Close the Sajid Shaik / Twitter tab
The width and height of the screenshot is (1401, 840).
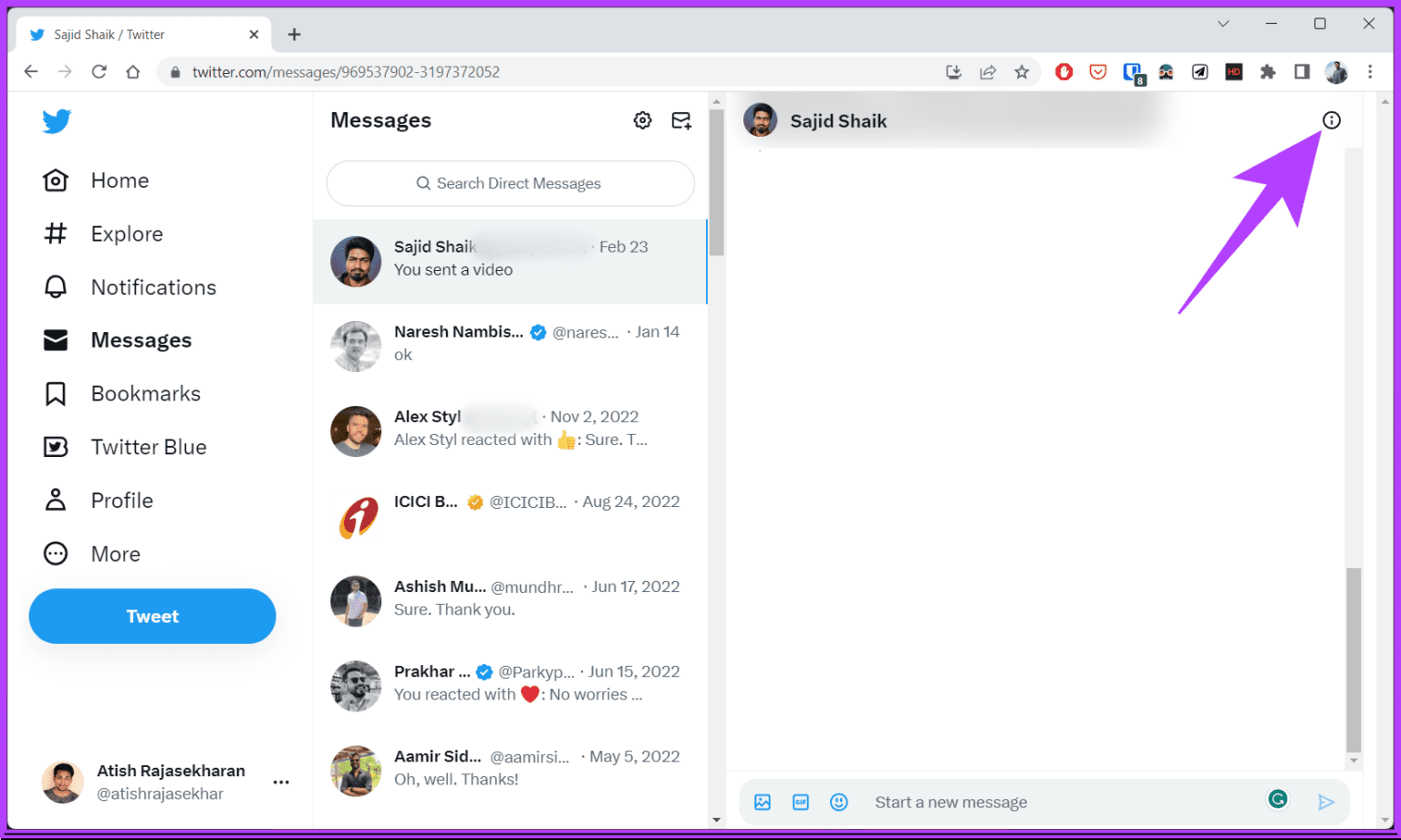(x=254, y=35)
